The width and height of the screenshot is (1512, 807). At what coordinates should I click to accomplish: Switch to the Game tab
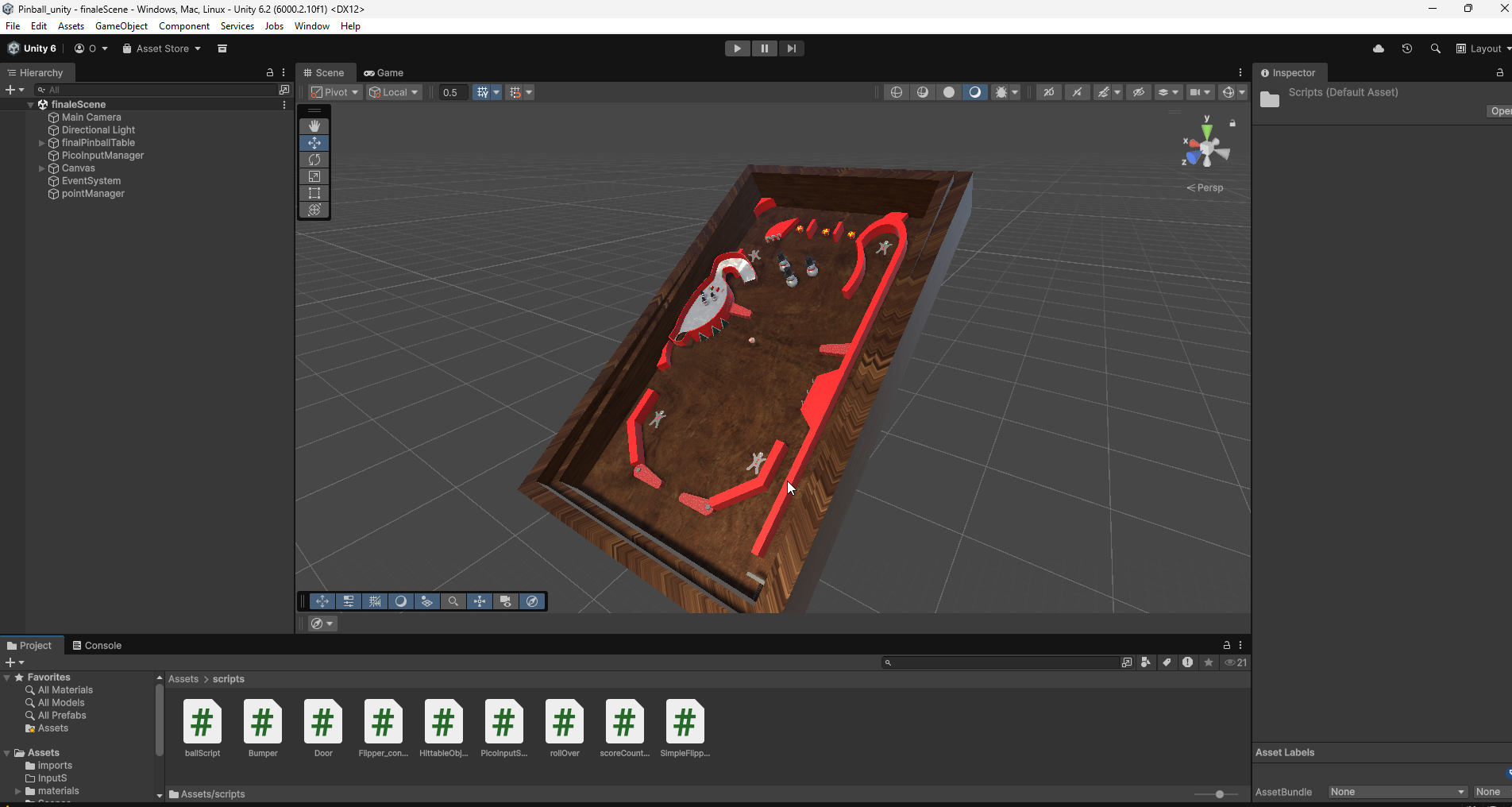384,72
